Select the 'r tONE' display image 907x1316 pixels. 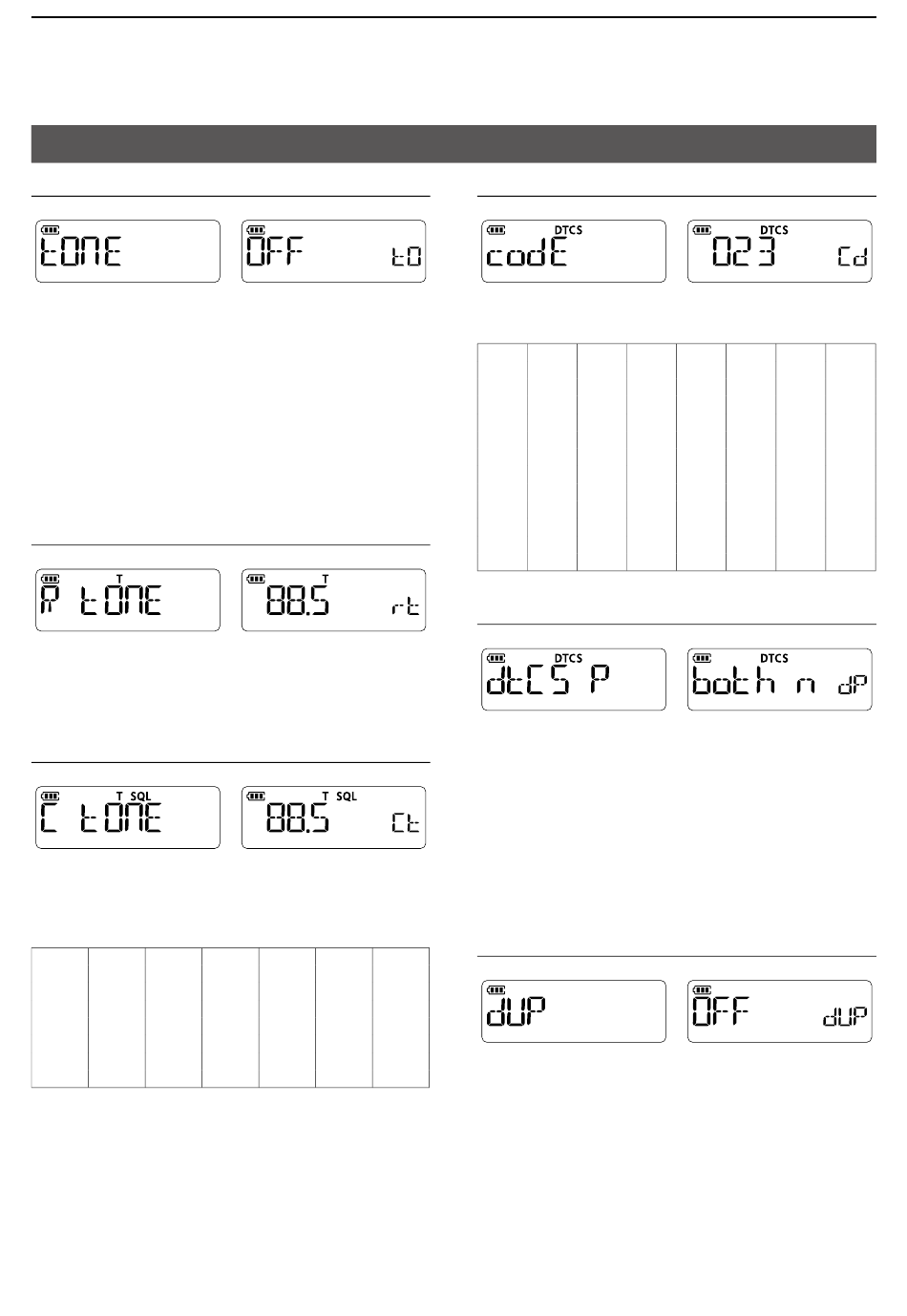click(x=128, y=600)
